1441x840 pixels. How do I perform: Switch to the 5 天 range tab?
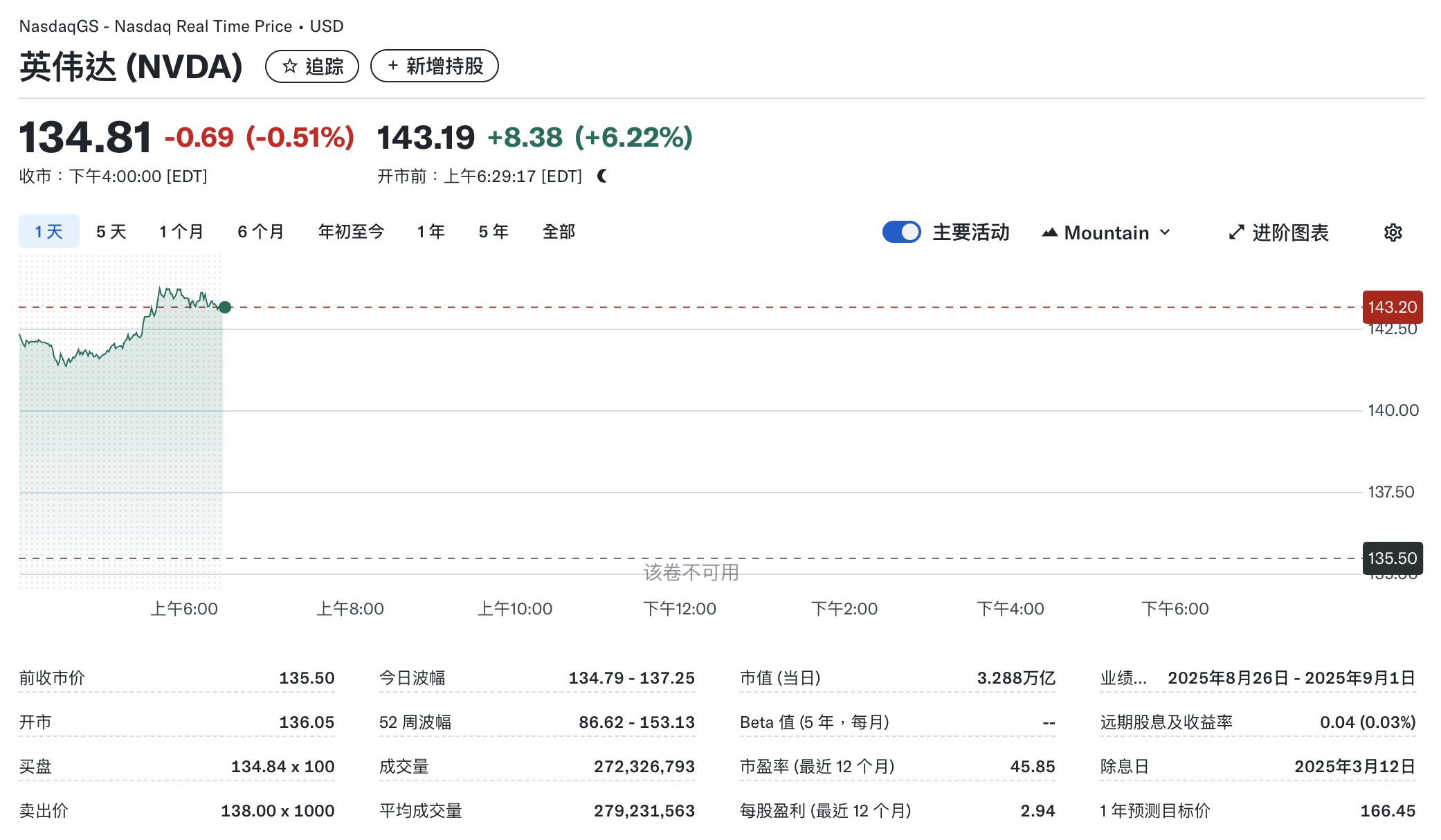pyautogui.click(x=111, y=232)
